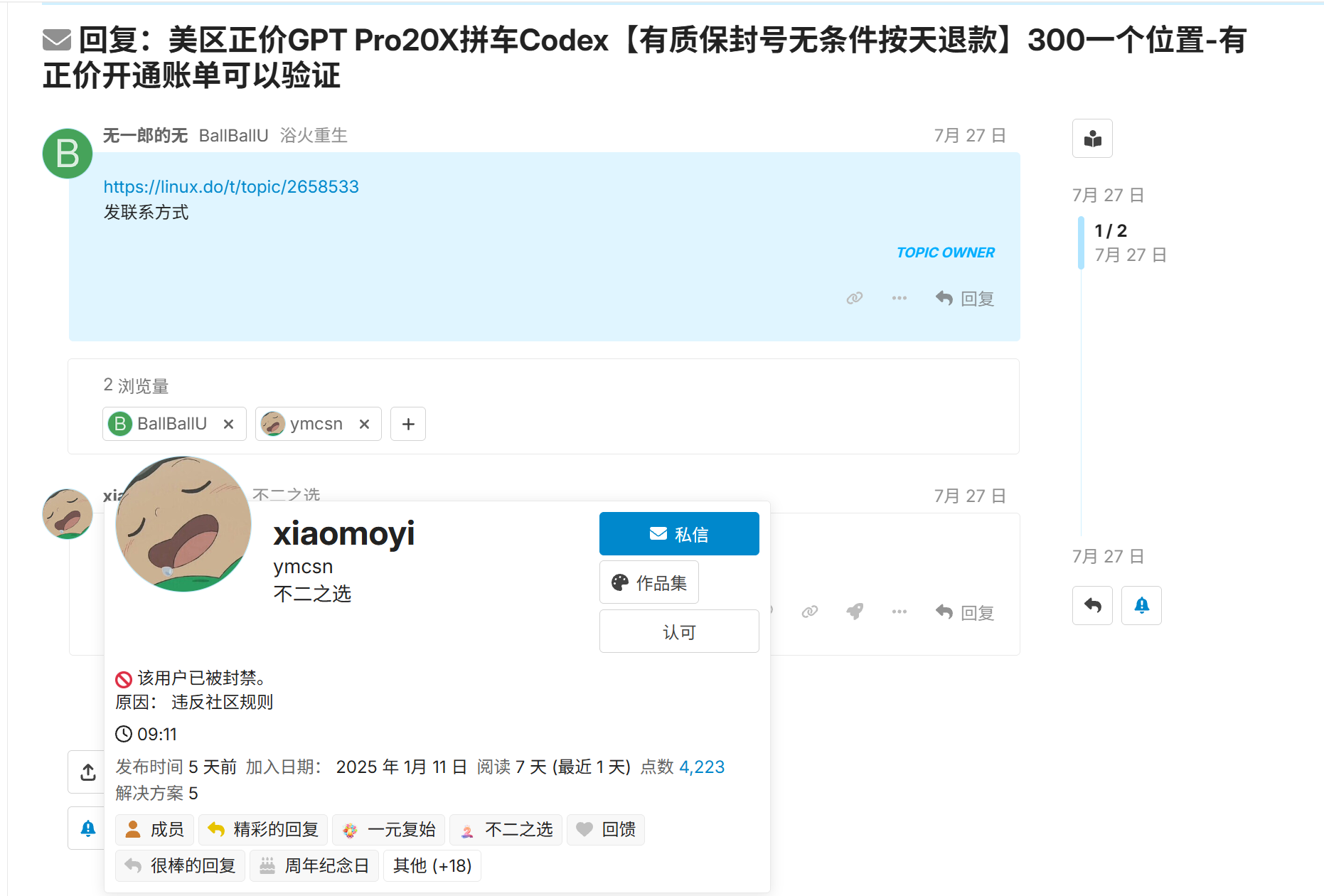1324x896 pixels.
Task: Open the post date on BallBallU's post
Action: tap(970, 135)
